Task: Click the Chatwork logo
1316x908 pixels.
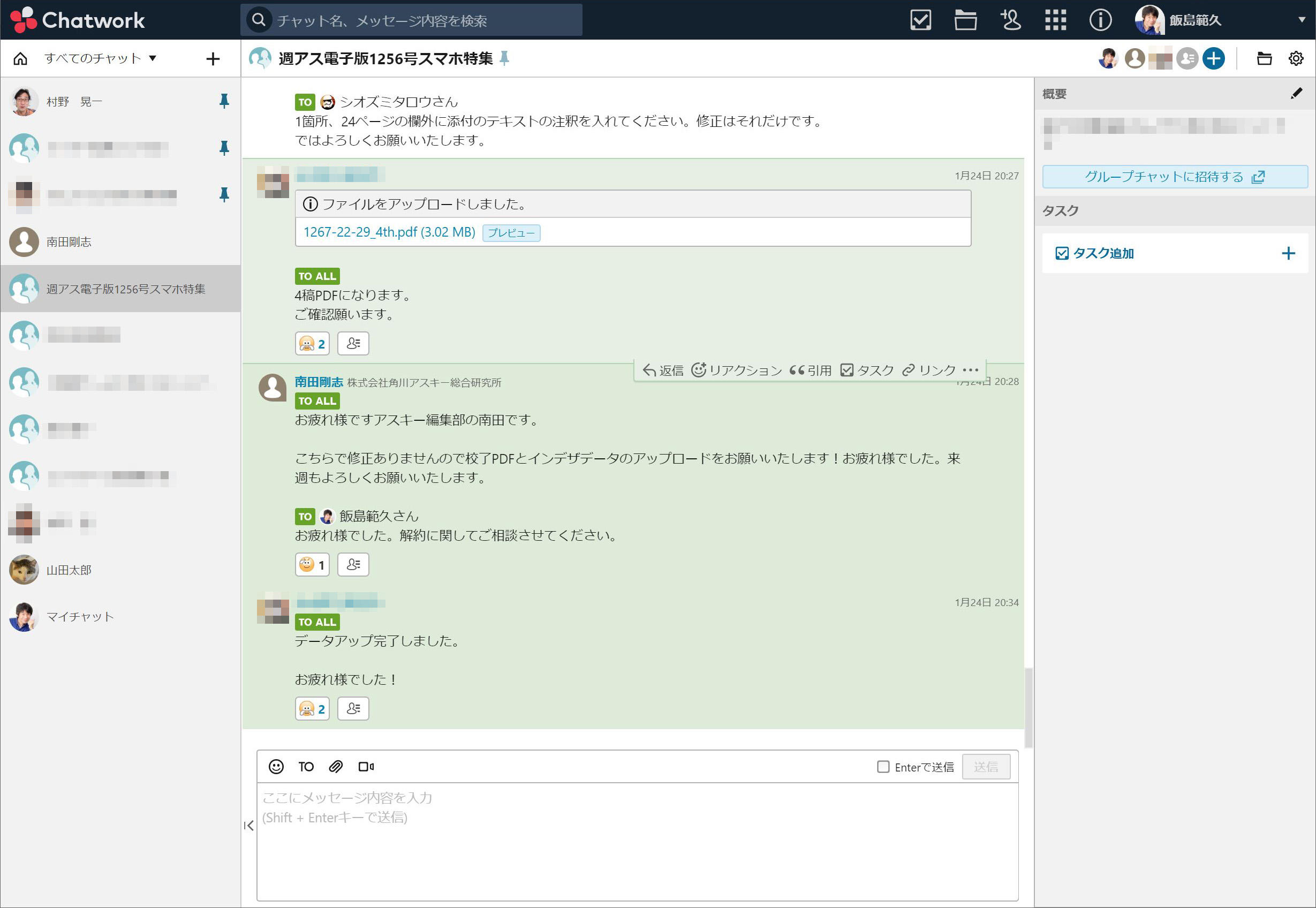Action: (78, 20)
